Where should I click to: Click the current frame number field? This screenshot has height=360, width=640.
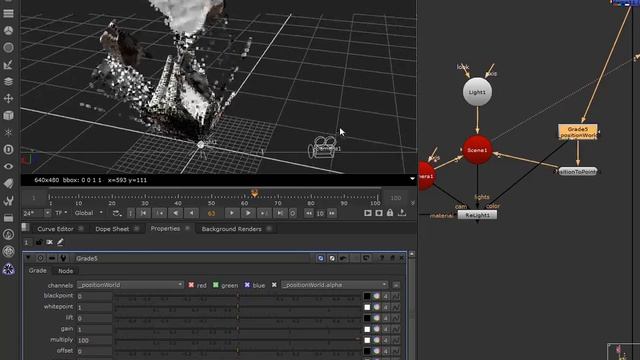coord(211,213)
